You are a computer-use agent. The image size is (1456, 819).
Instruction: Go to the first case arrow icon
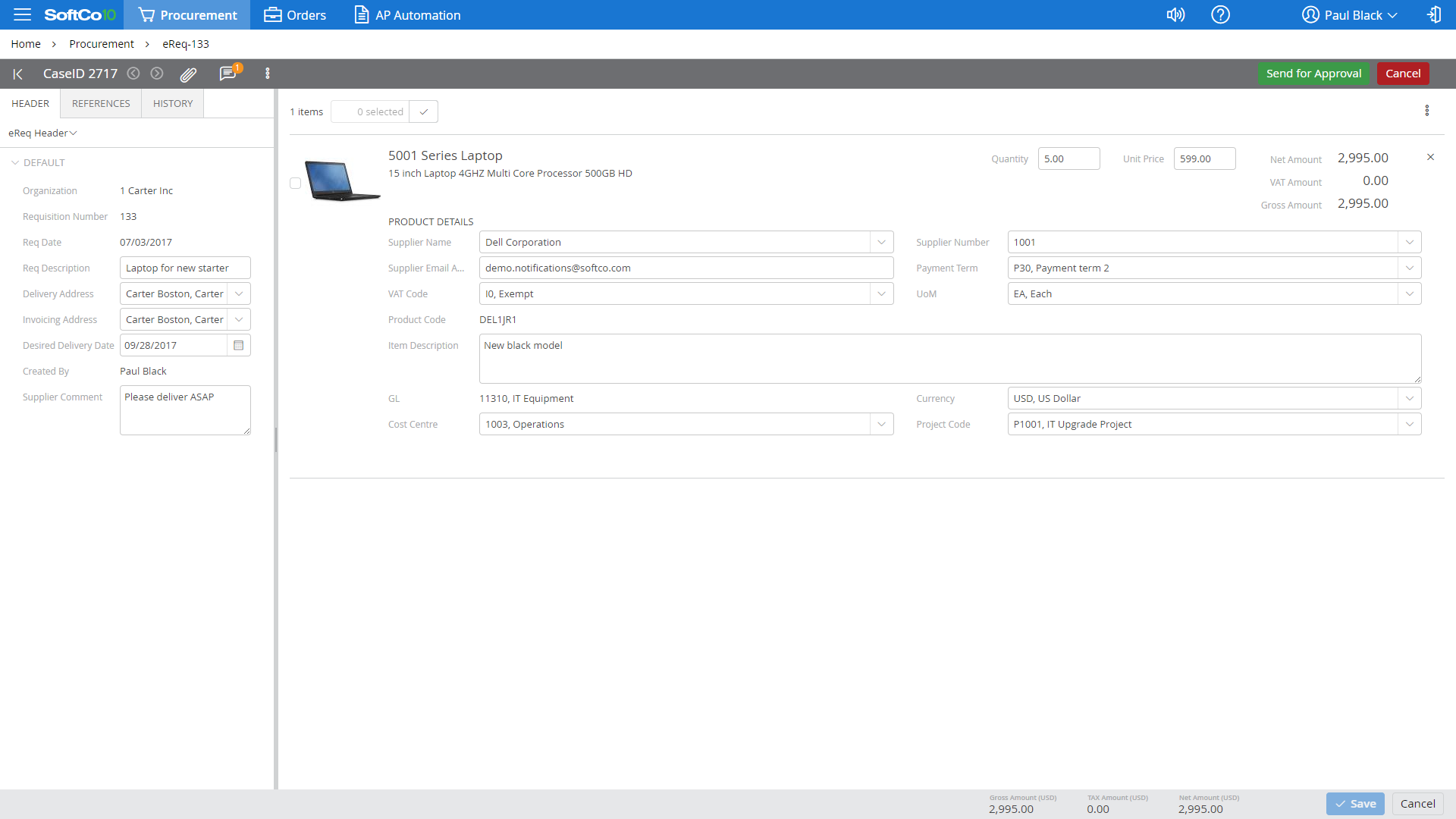pos(18,74)
